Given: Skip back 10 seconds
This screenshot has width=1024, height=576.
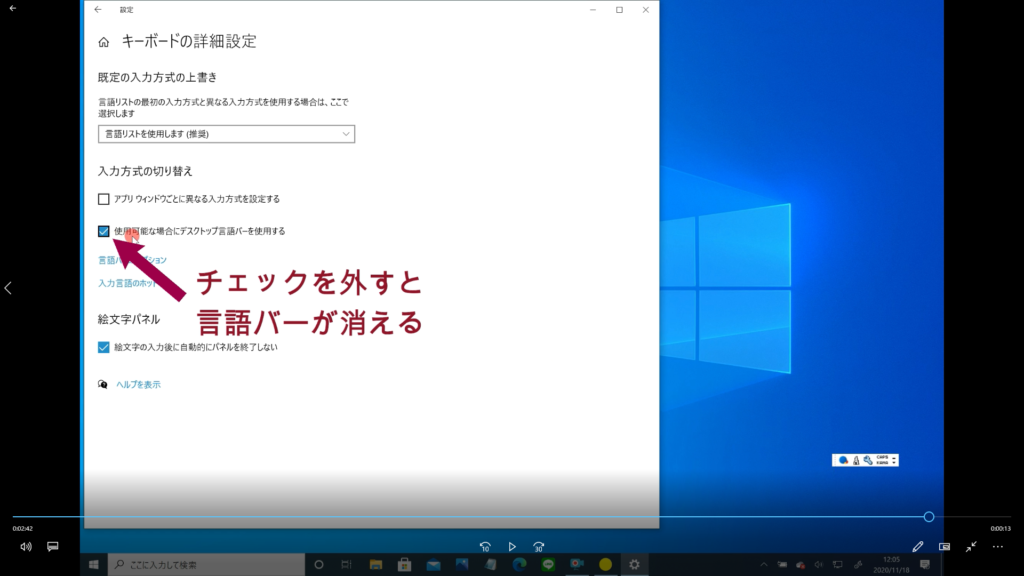Looking at the screenshot, I should point(485,547).
